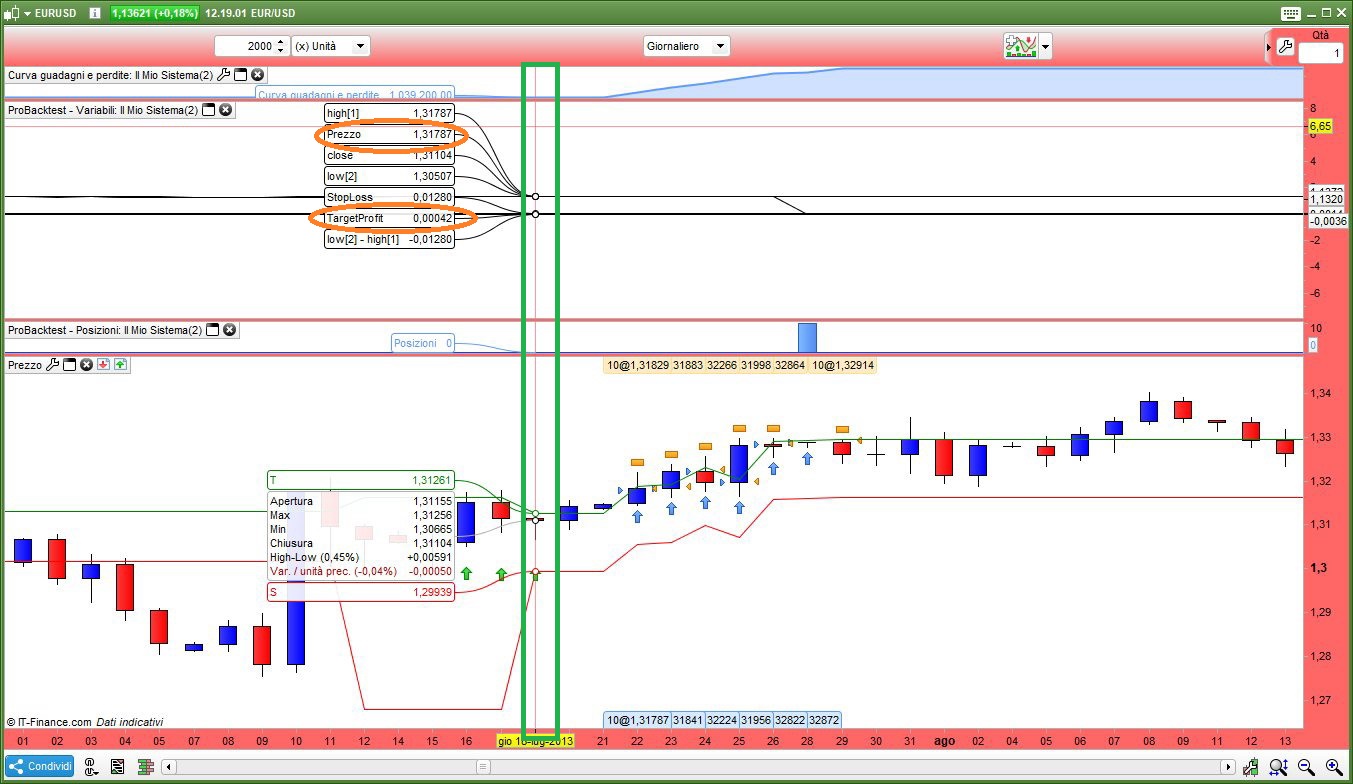
Task: Open the Giornaliero timeframe dropdown
Action: pos(687,46)
